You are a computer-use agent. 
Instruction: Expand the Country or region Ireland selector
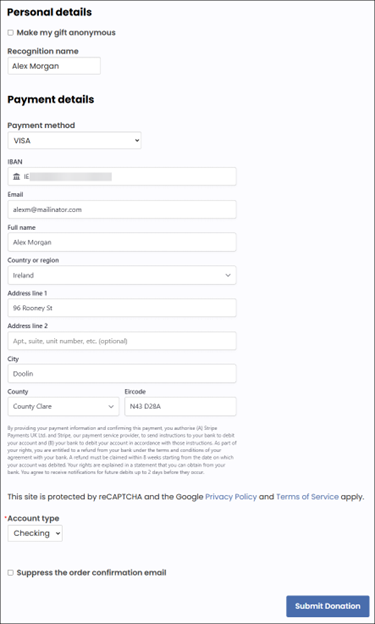tap(122, 275)
